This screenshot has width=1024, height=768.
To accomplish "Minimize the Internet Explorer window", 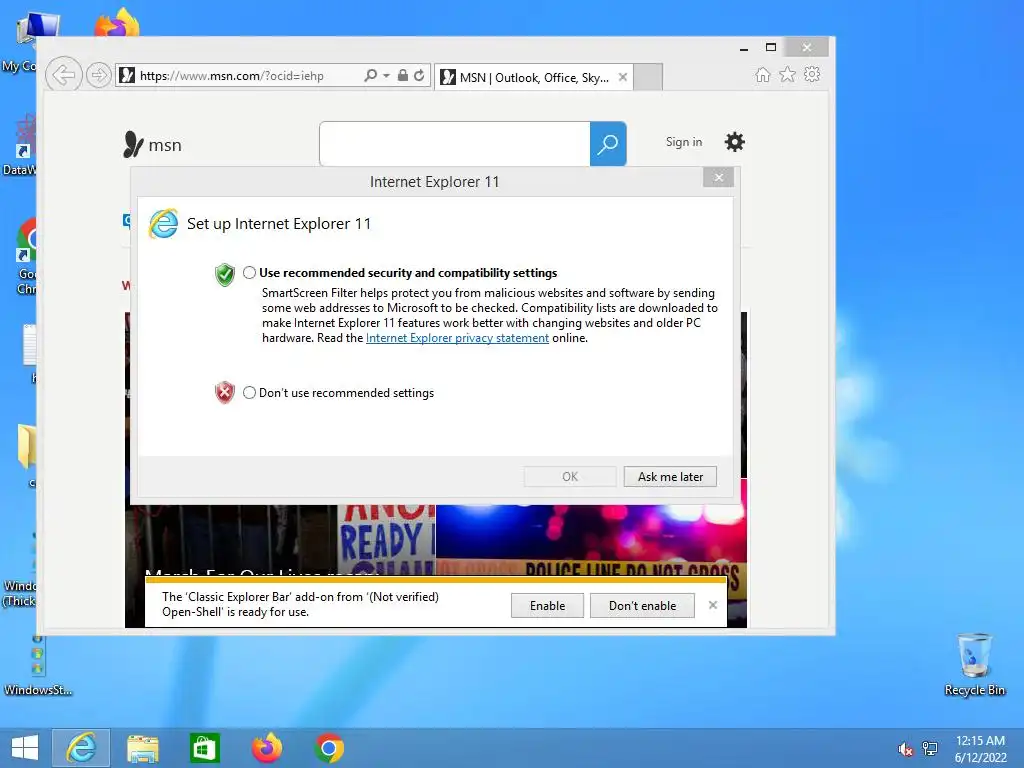I will (x=744, y=48).
